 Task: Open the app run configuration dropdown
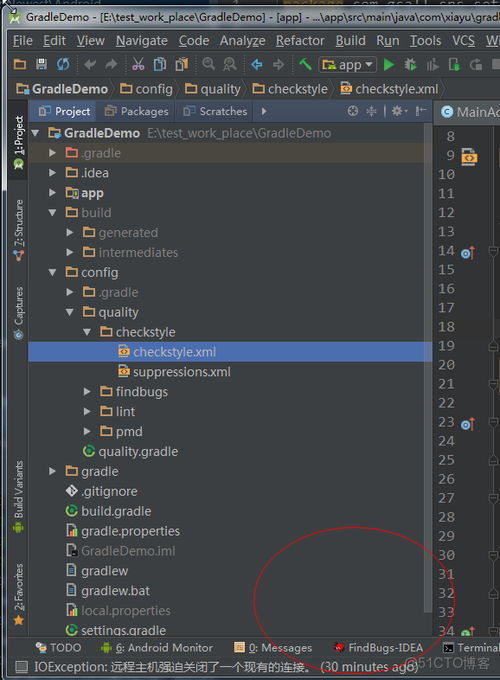(x=347, y=65)
